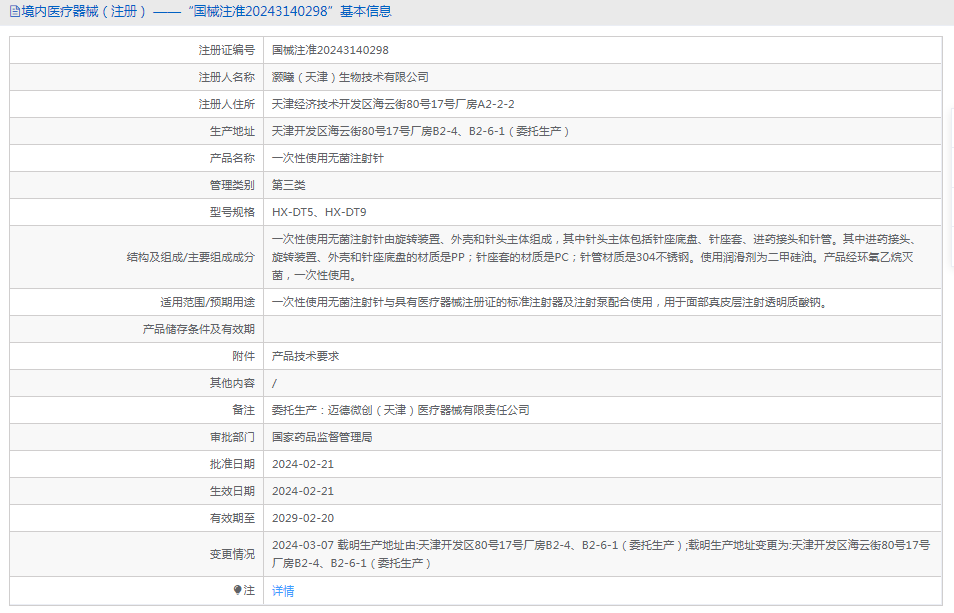Click the 注册证编号 label

point(226,50)
